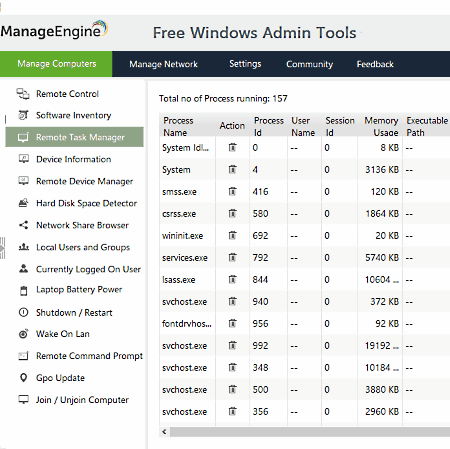This screenshot has width=450, height=449.
Task: Click the 1864 KB memory value
Action: 382,214
